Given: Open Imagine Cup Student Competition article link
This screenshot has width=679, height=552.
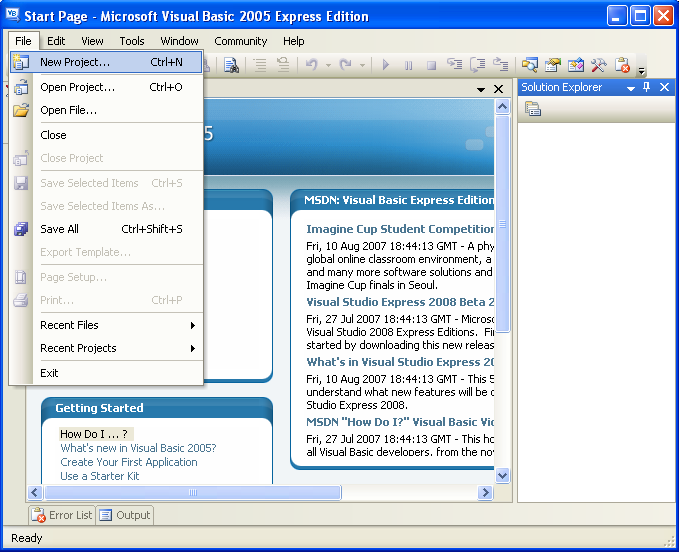Looking at the screenshot, I should click(400, 229).
